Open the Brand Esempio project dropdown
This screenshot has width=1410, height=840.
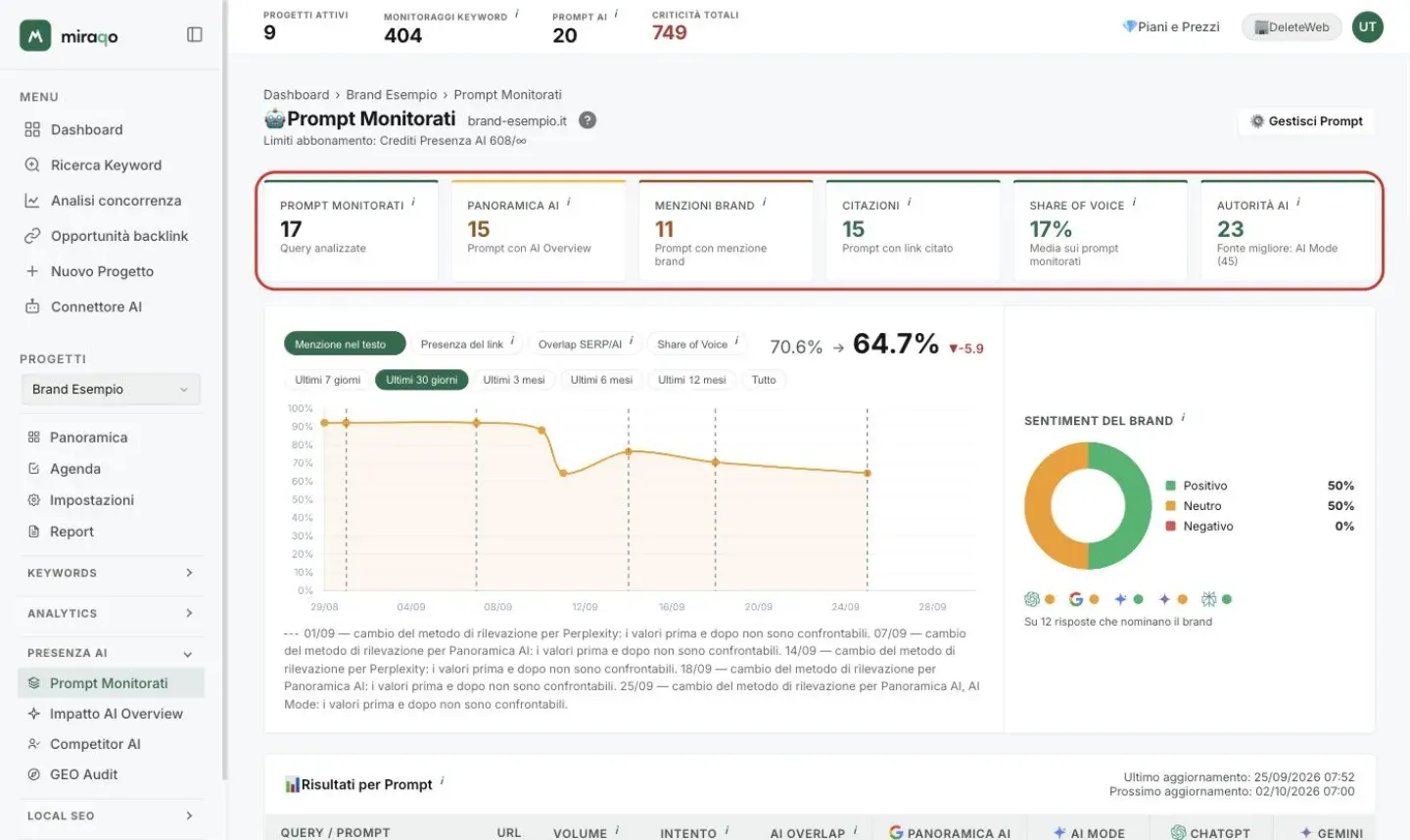pyautogui.click(x=111, y=389)
